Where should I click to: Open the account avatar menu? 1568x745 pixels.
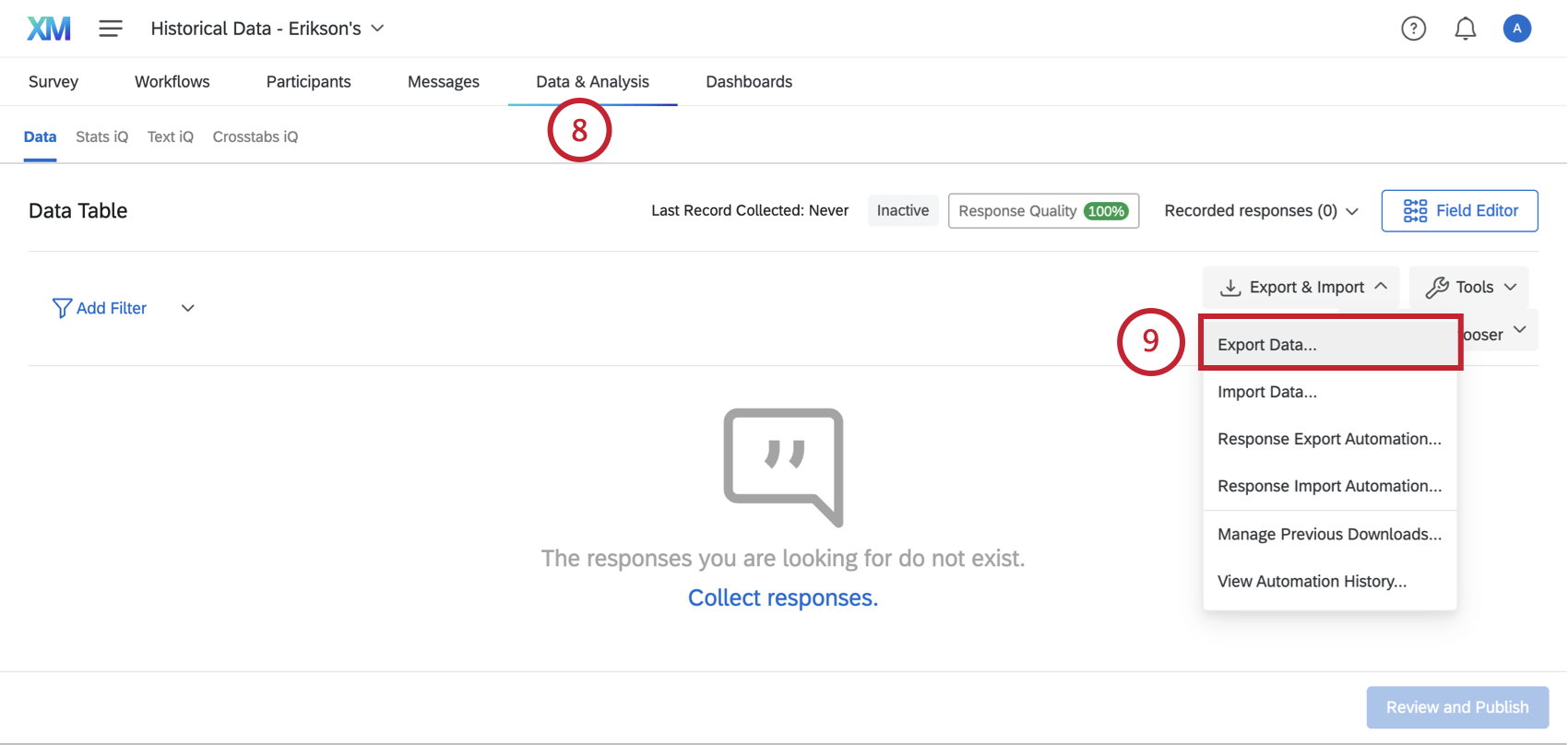pyautogui.click(x=1517, y=29)
